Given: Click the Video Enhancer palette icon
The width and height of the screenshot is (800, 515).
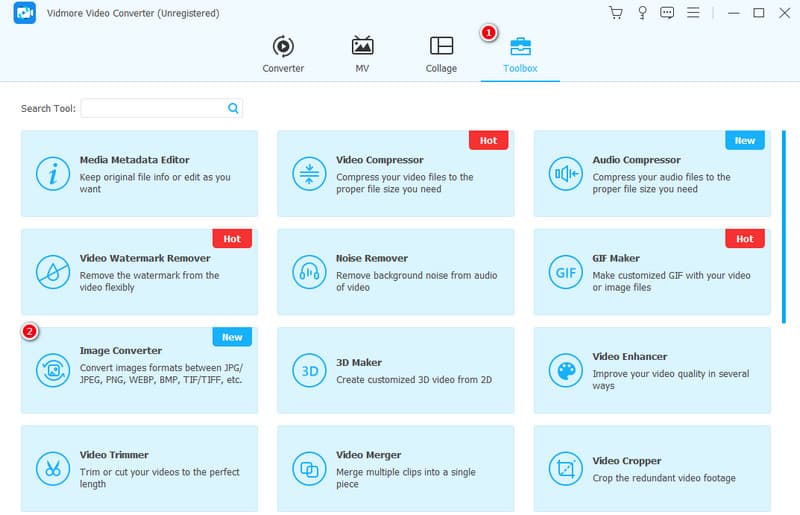Looking at the screenshot, I should pos(563,370).
